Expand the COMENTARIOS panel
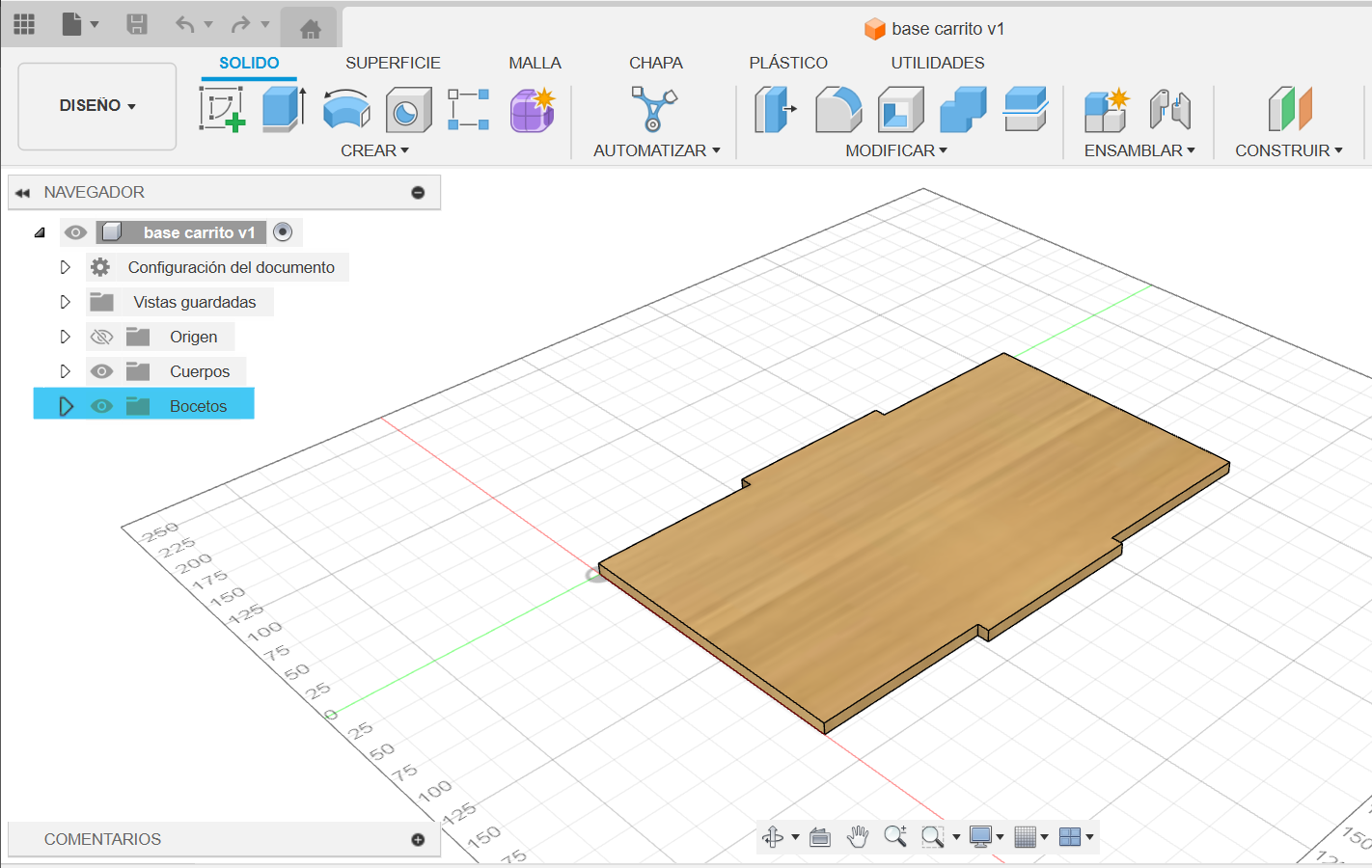The image size is (1372, 868). coord(418,839)
